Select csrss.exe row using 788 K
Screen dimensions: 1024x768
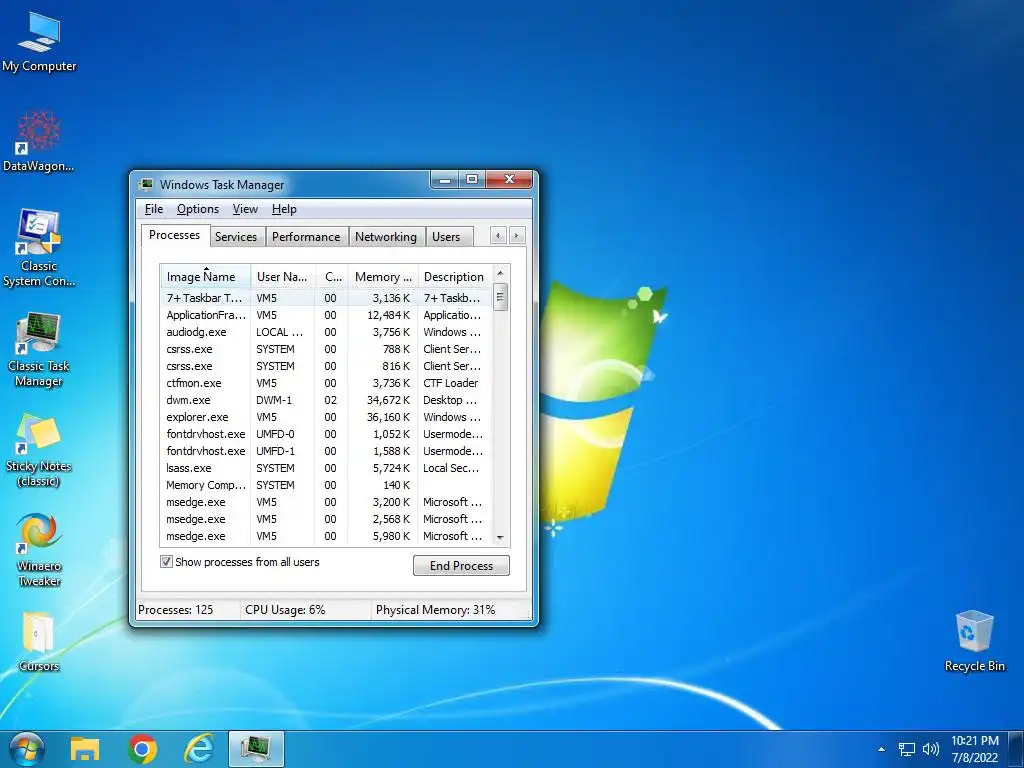(326, 349)
